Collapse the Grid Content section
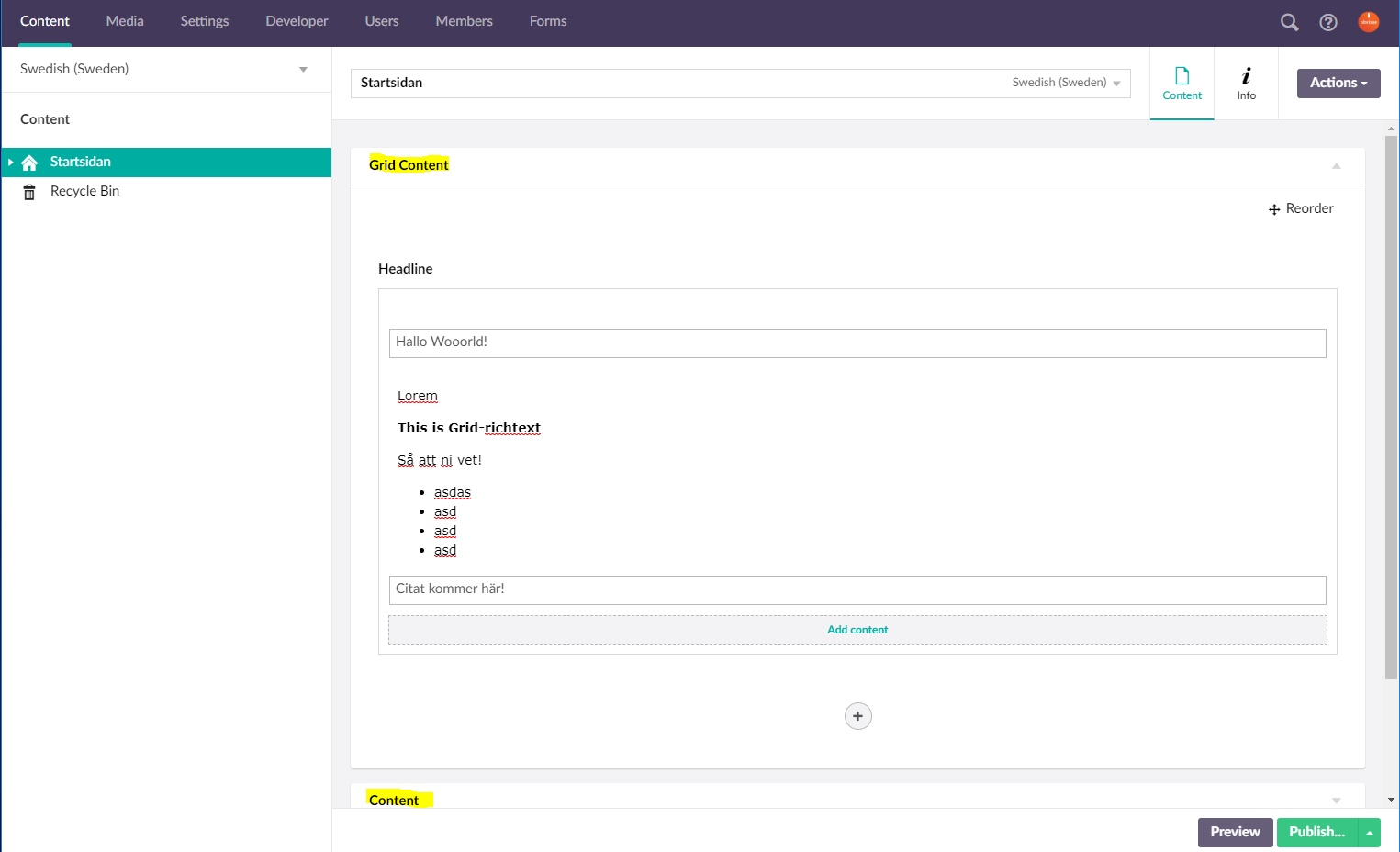The width and height of the screenshot is (1400, 852). coord(1336,166)
